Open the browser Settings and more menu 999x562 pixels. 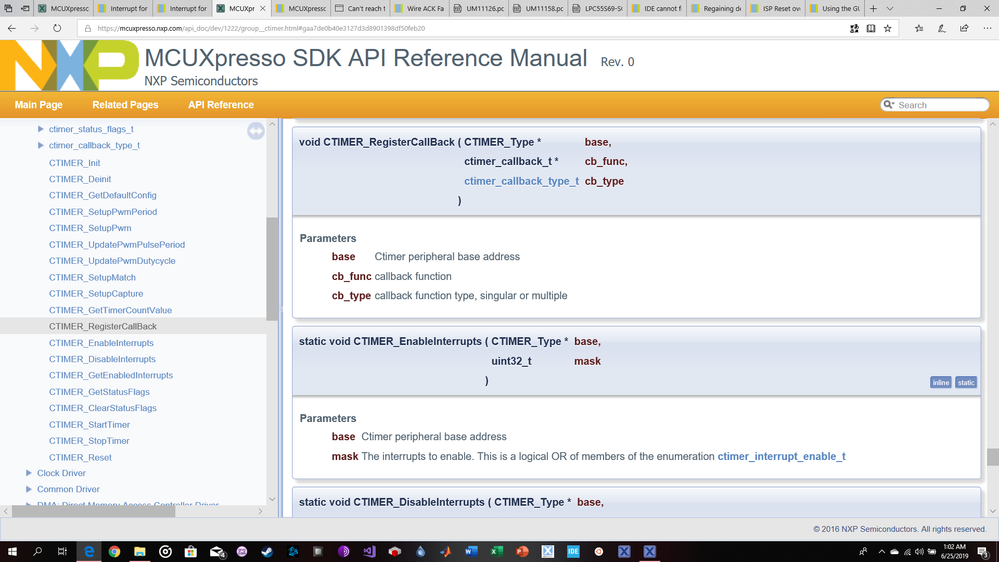[987, 28]
